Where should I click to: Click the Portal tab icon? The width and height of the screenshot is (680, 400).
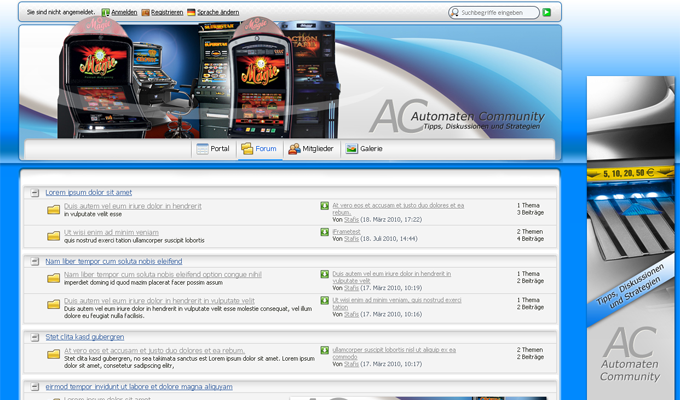pos(203,149)
